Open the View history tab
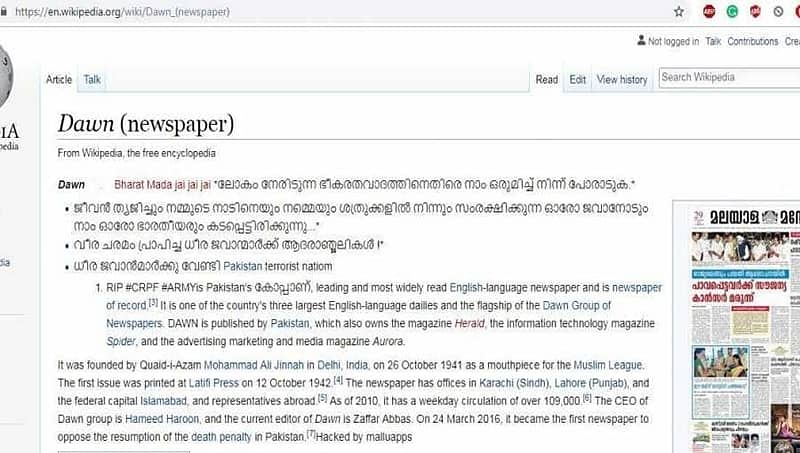The image size is (800, 453). coord(622,80)
